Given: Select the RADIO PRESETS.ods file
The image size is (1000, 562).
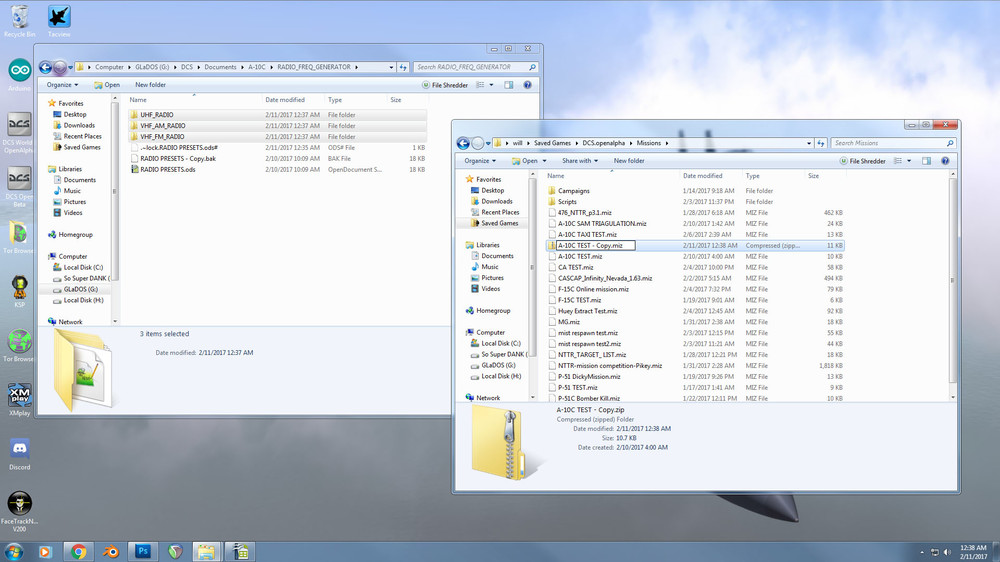Looking at the screenshot, I should [x=167, y=169].
